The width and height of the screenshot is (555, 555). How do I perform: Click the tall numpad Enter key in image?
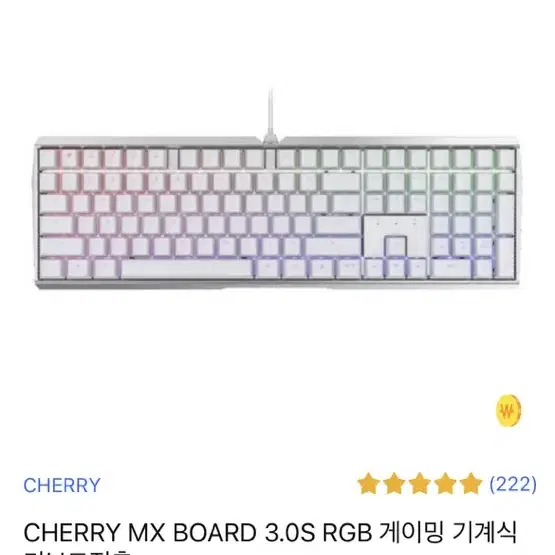click(506, 258)
